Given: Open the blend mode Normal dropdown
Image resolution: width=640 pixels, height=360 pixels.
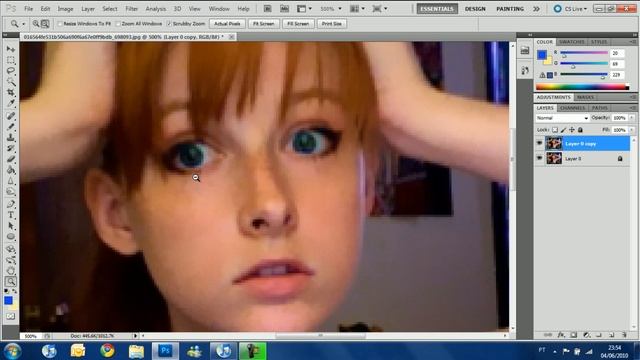Looking at the screenshot, I should coord(562,118).
